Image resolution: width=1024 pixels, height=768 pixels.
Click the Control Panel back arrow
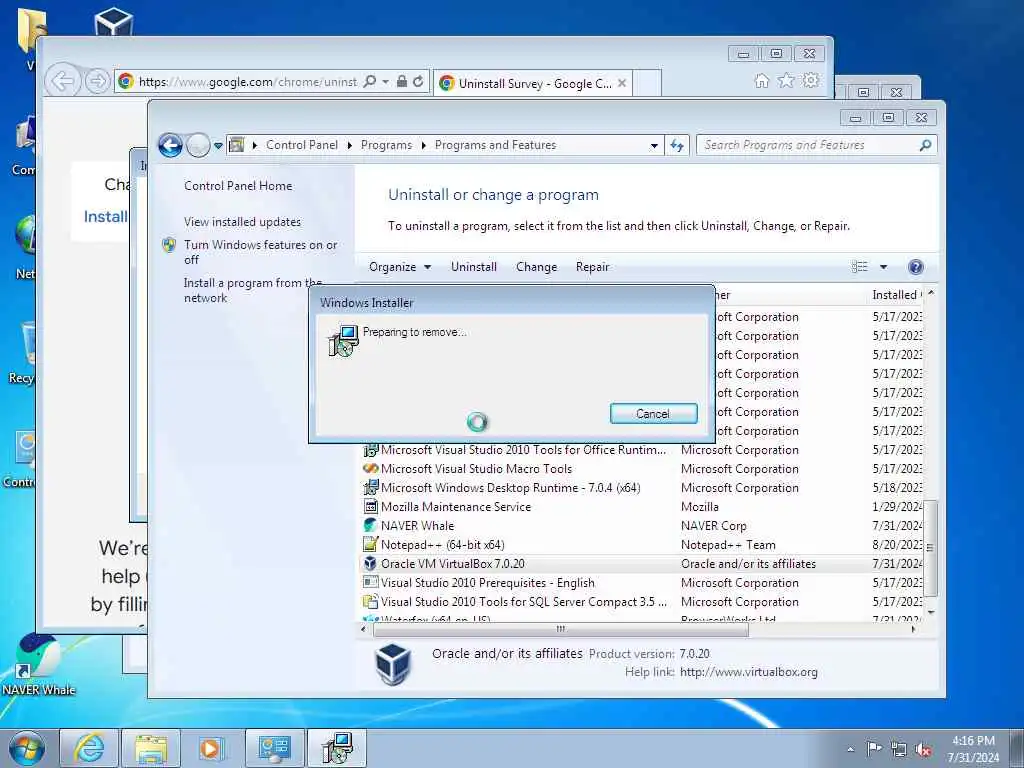click(x=170, y=145)
